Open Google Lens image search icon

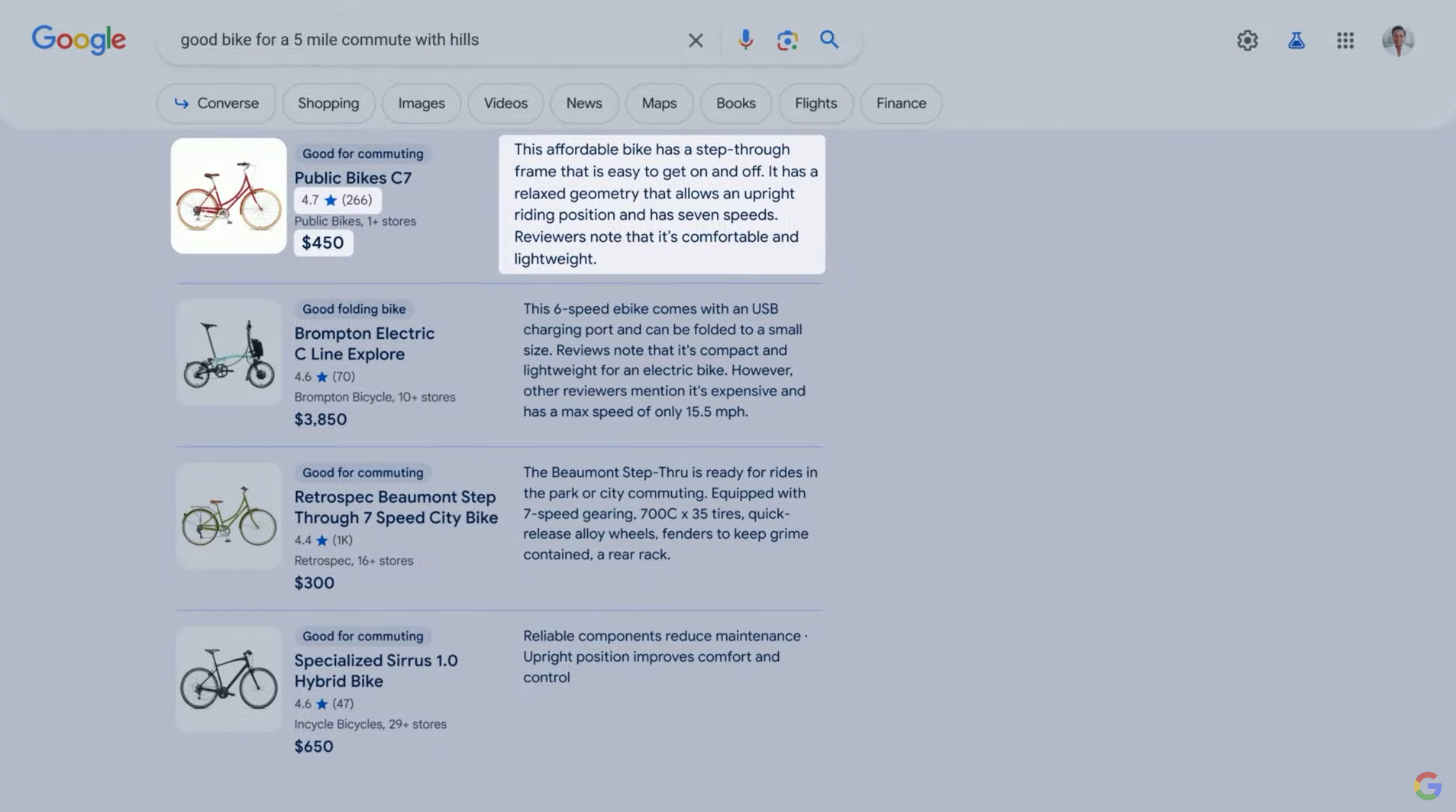[786, 40]
